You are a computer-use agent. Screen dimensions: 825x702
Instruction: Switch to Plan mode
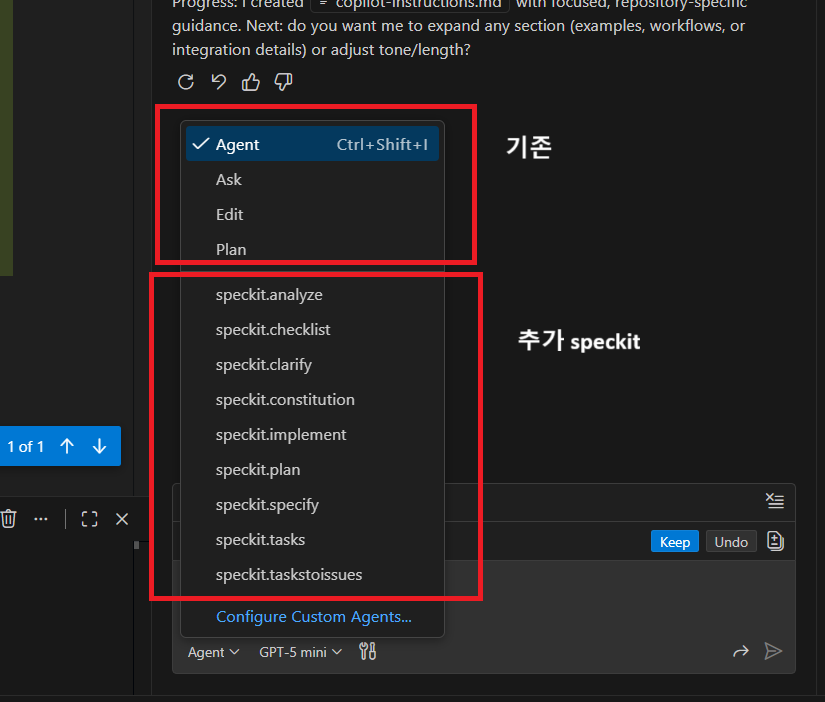(x=312, y=249)
